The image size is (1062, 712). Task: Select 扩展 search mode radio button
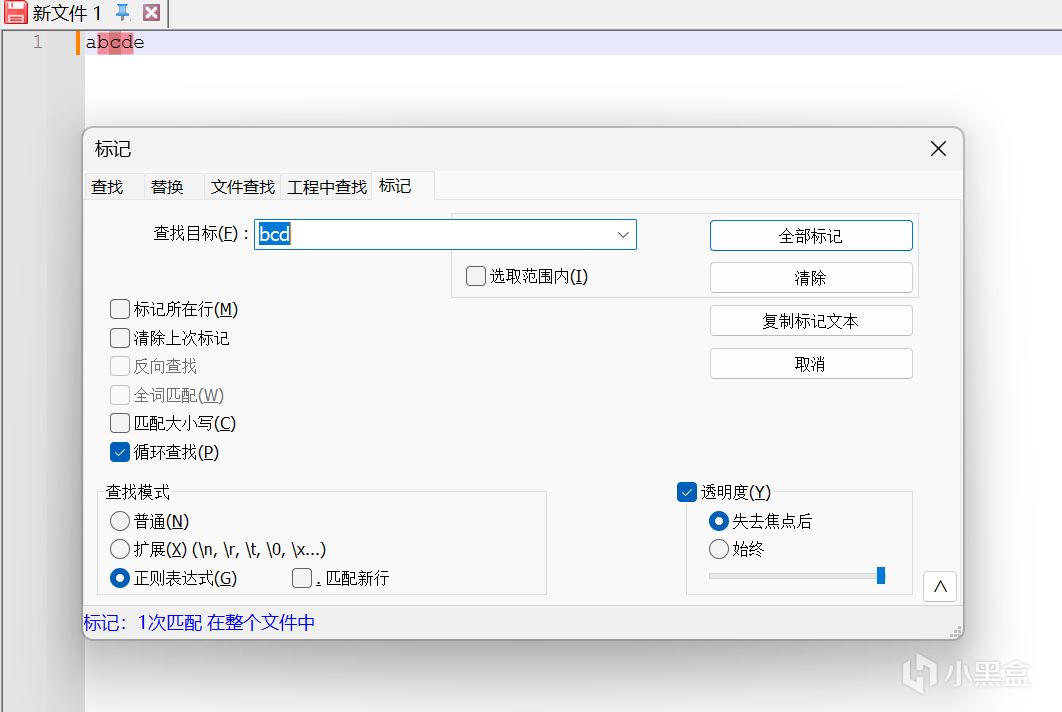click(x=120, y=549)
